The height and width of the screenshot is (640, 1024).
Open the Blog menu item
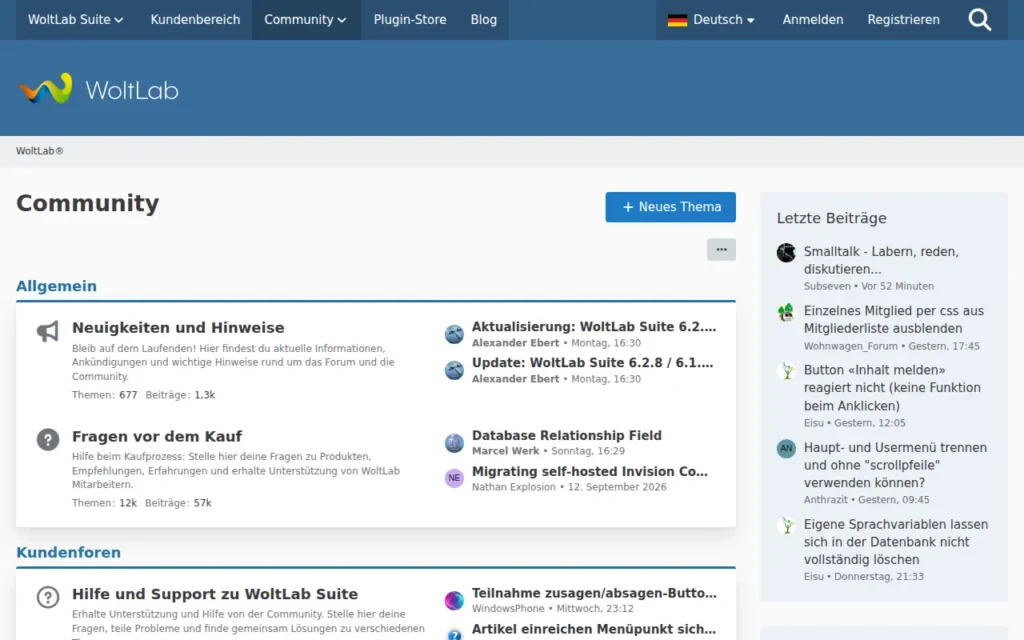click(x=484, y=20)
